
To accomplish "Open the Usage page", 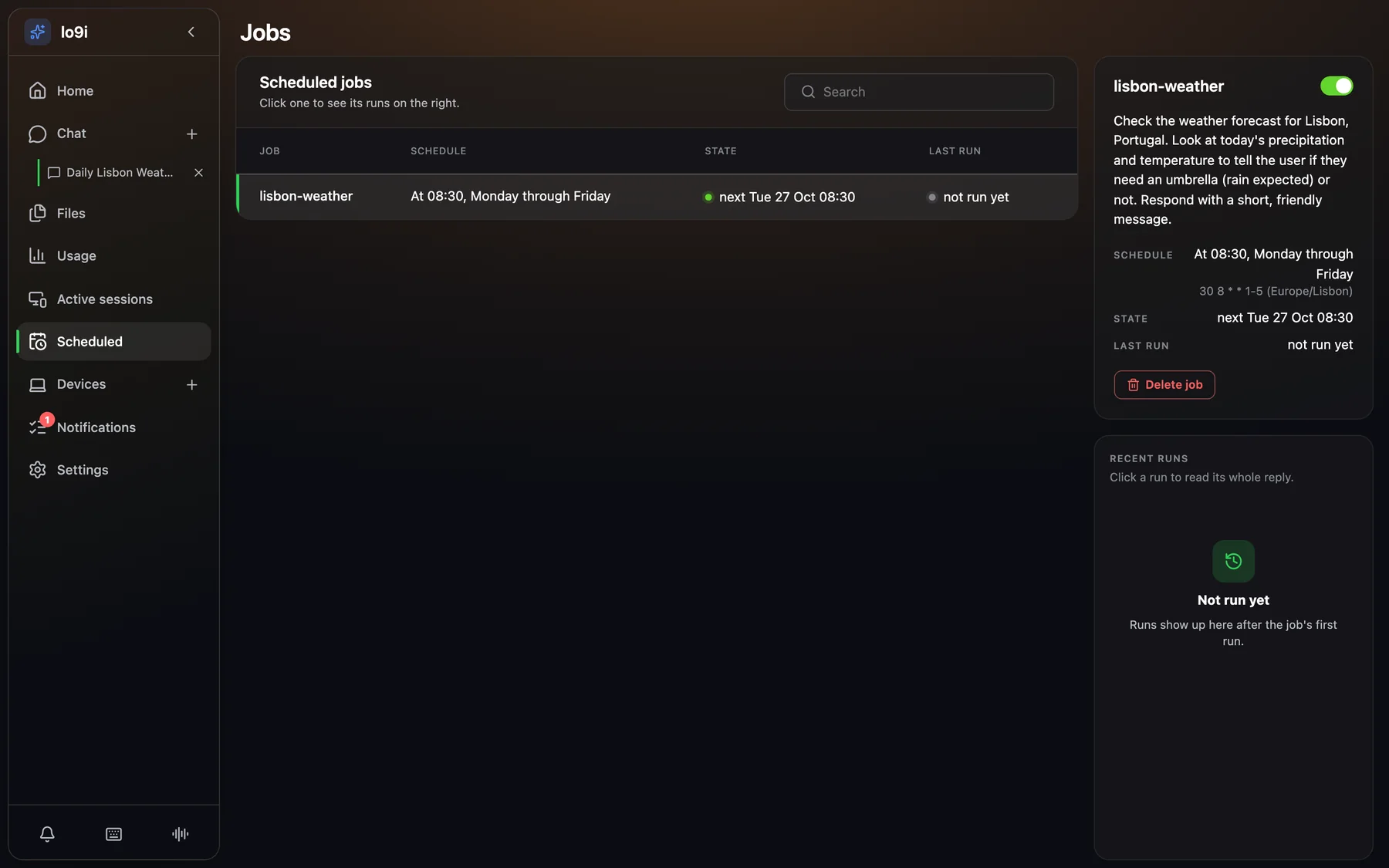I will click(x=113, y=255).
